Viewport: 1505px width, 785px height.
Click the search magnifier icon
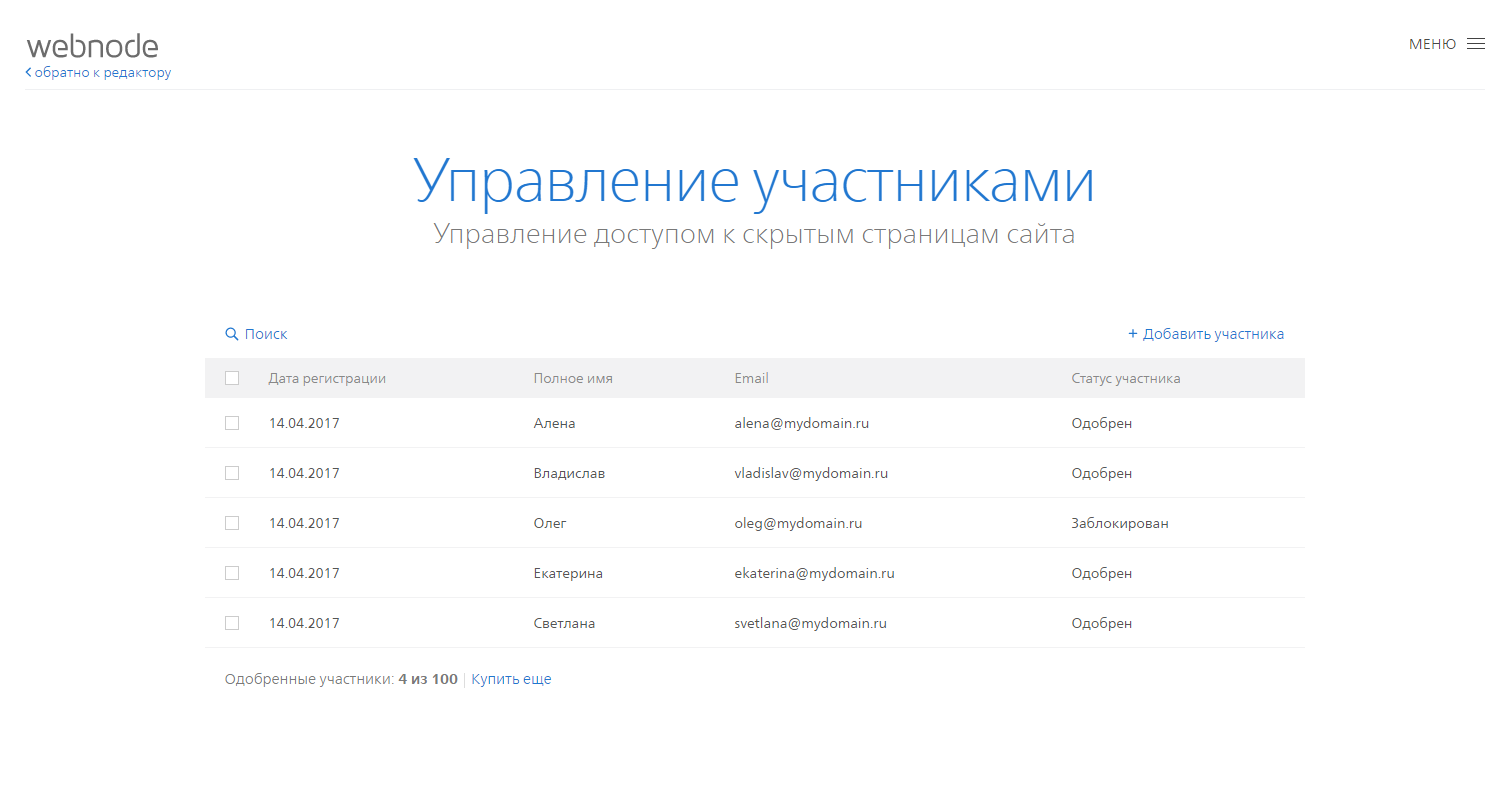click(x=232, y=334)
